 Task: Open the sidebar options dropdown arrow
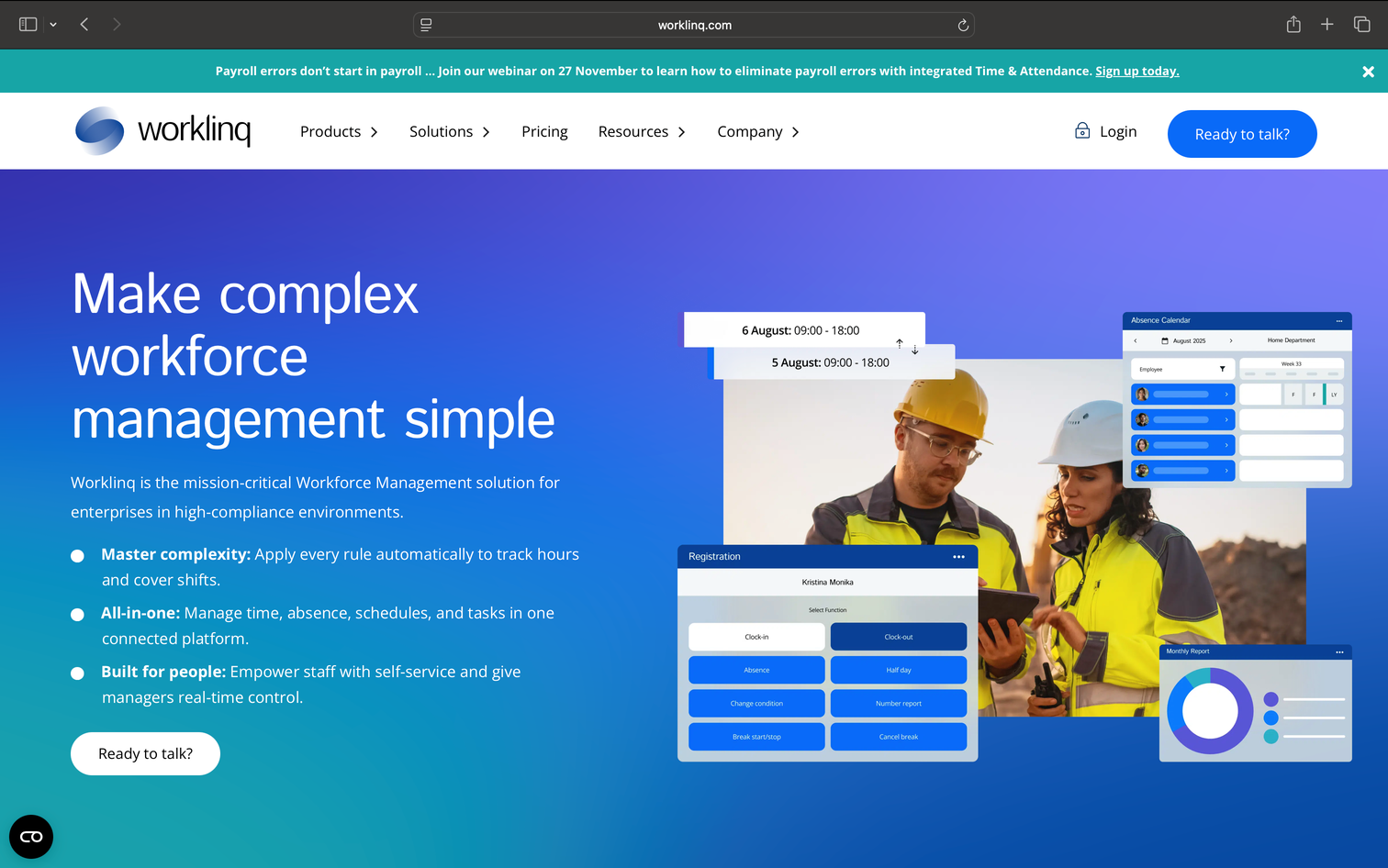pos(53,25)
